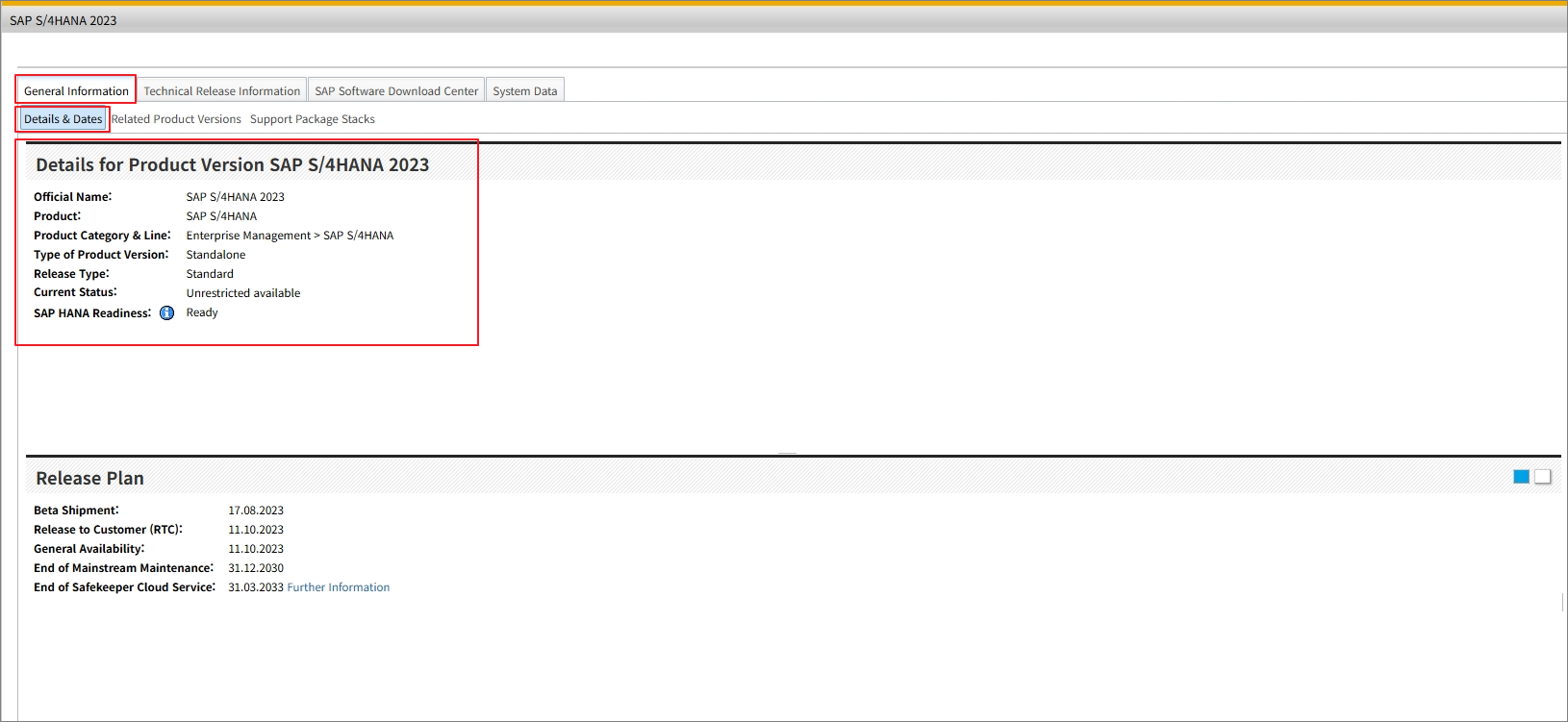Viewport: 1568px width, 722px height.
Task: Click the 'Ready' HANA readiness value
Action: click(x=202, y=312)
